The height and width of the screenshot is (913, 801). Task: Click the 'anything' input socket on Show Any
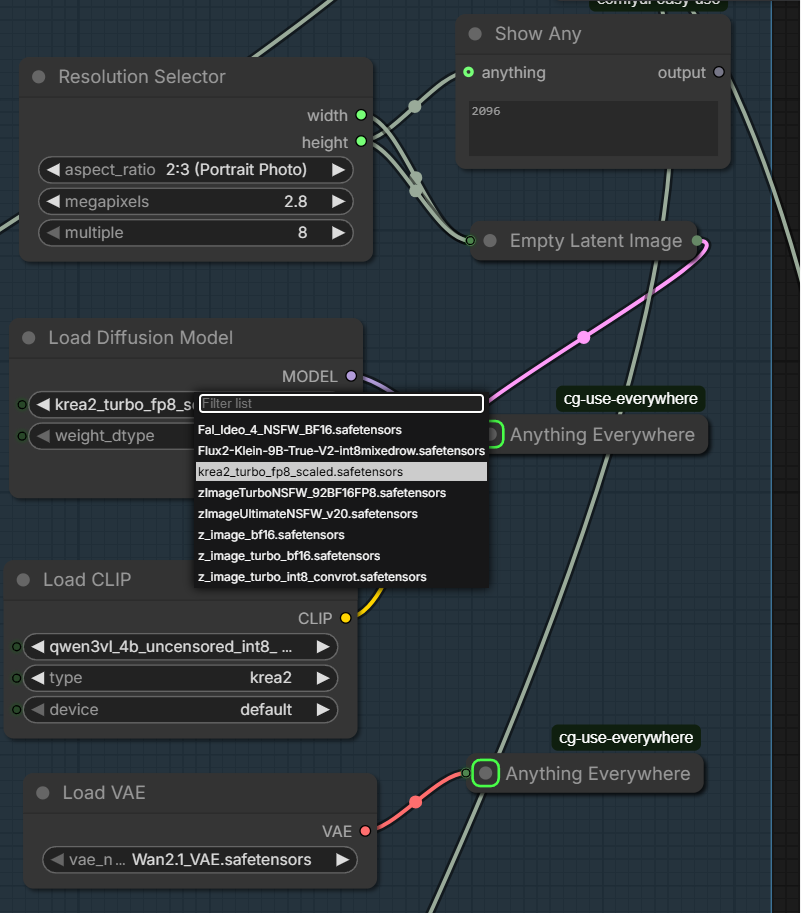pyautogui.click(x=469, y=72)
